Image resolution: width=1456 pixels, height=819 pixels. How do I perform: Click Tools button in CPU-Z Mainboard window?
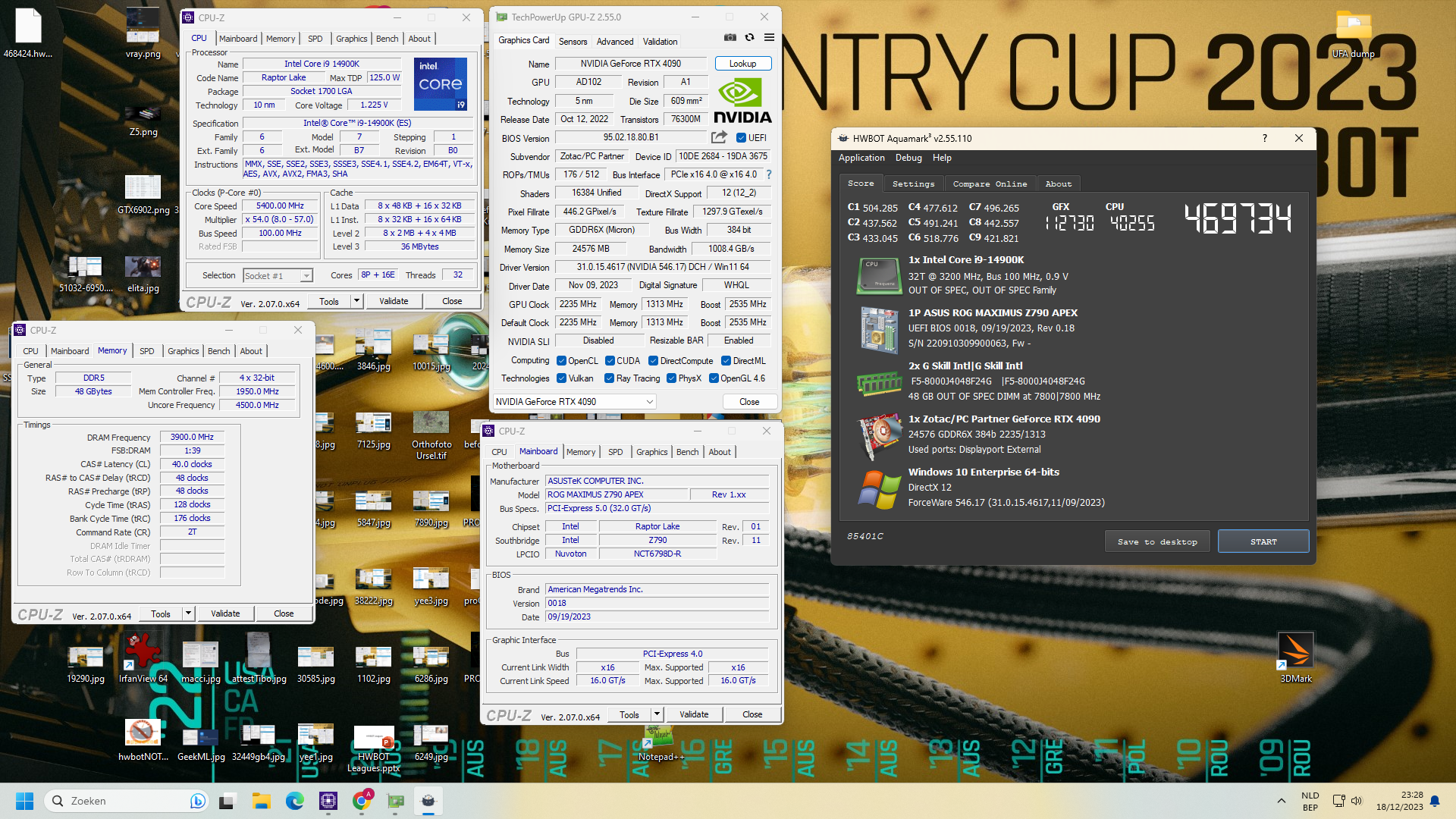pyautogui.click(x=629, y=714)
